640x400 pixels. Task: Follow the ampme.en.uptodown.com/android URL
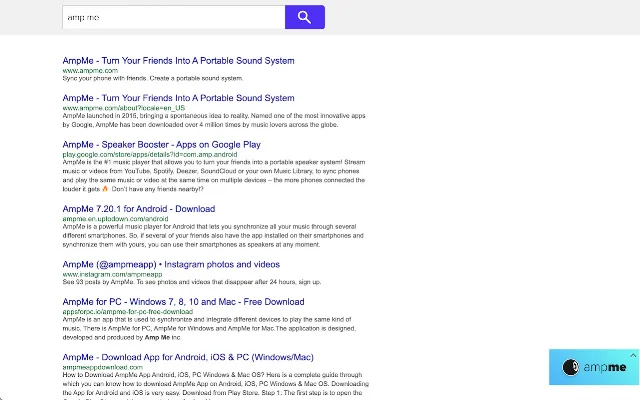pyautogui.click(x=115, y=219)
